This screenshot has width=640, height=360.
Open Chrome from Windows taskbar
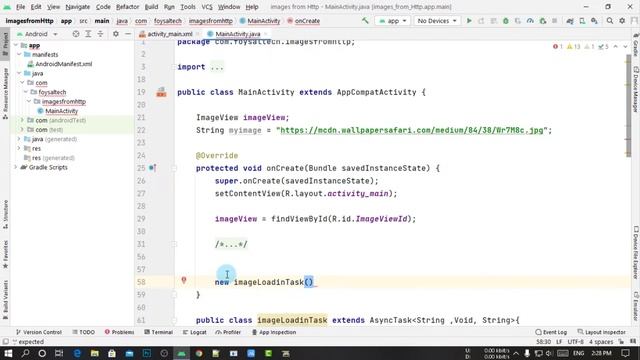point(199,353)
